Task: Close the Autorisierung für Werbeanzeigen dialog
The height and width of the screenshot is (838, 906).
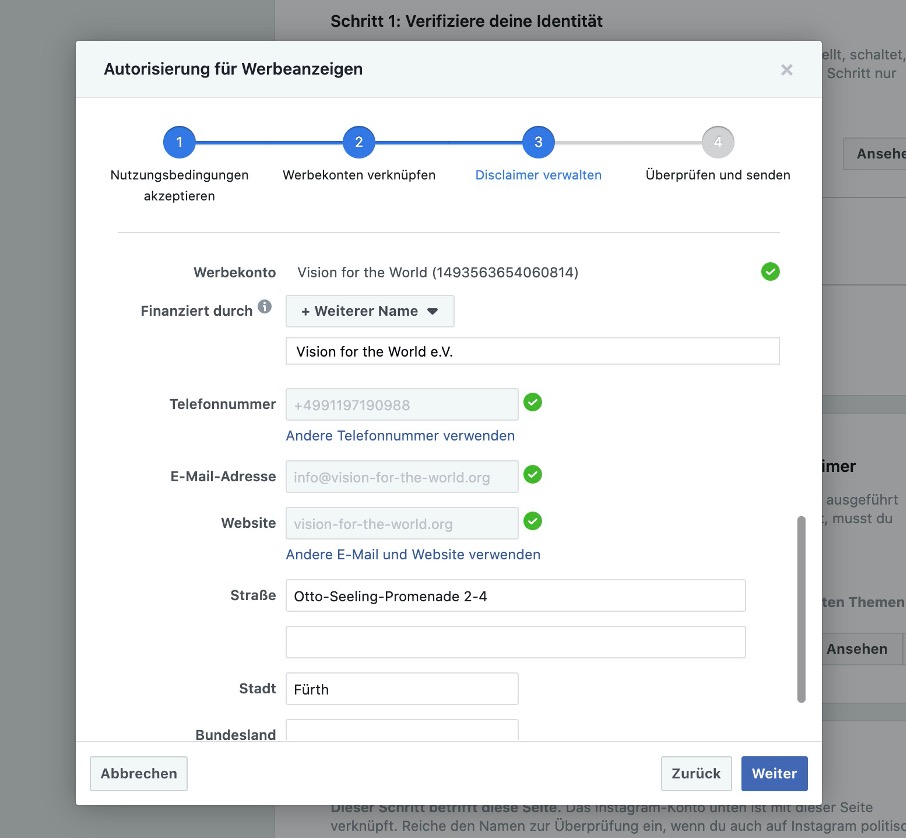Action: [x=786, y=70]
